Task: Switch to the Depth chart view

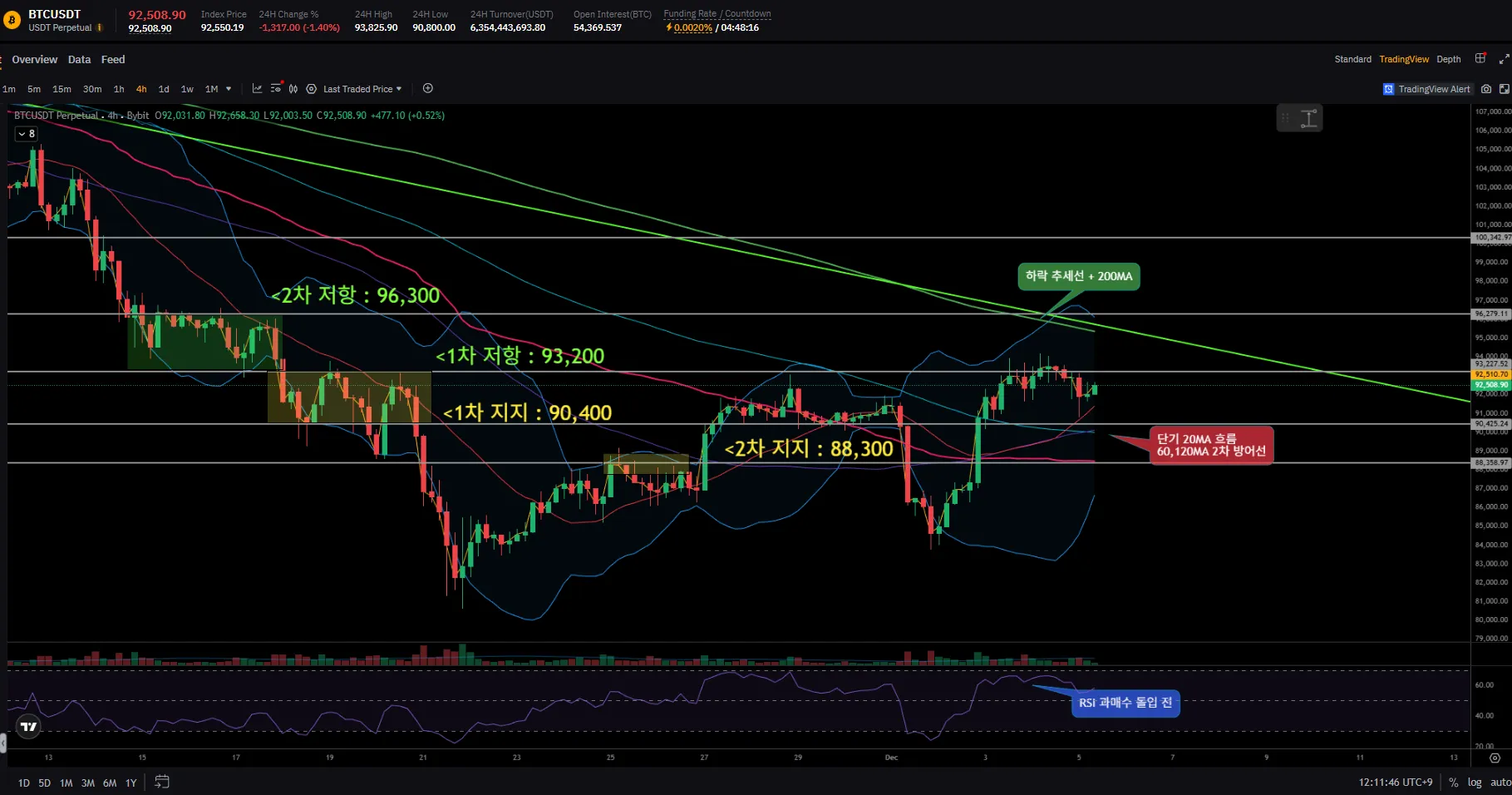Action: tap(1448, 59)
